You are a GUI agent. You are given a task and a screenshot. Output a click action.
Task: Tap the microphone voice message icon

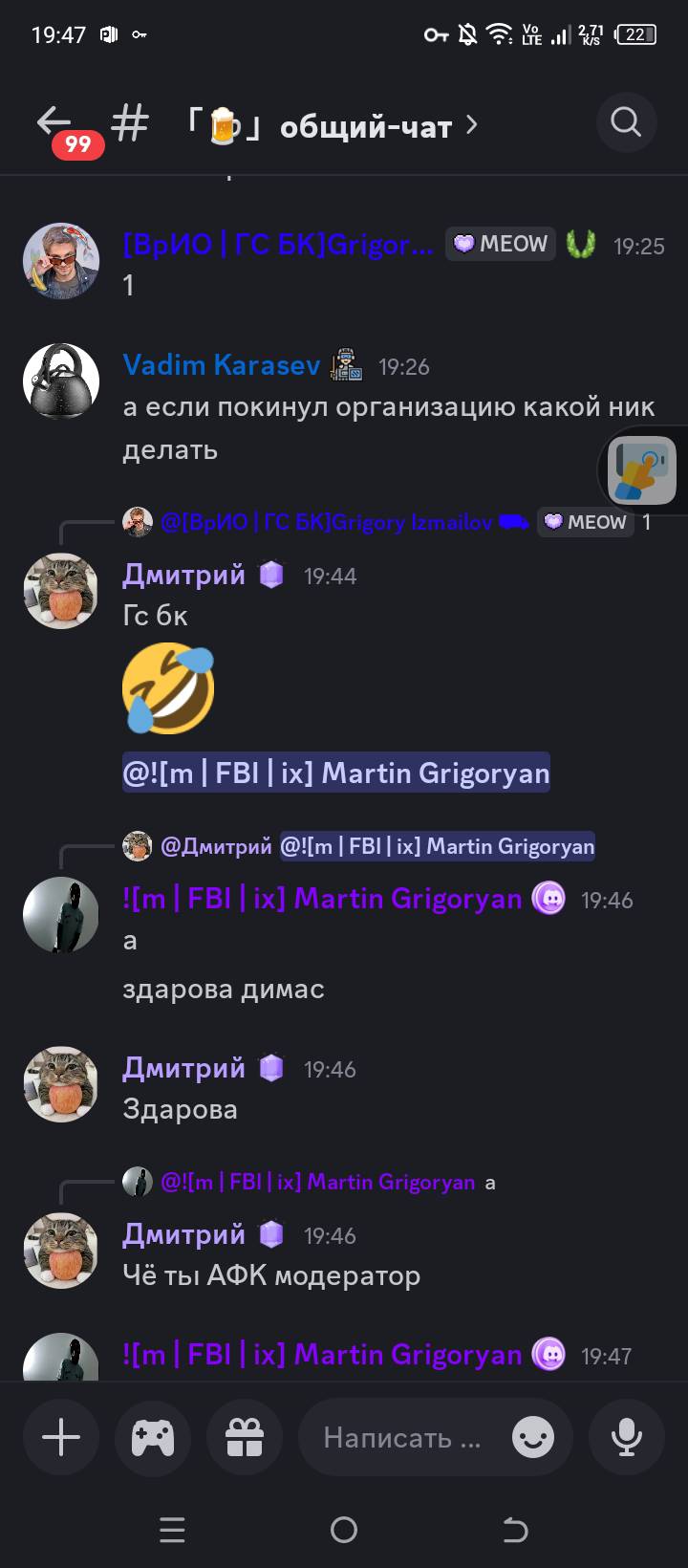click(x=627, y=1437)
